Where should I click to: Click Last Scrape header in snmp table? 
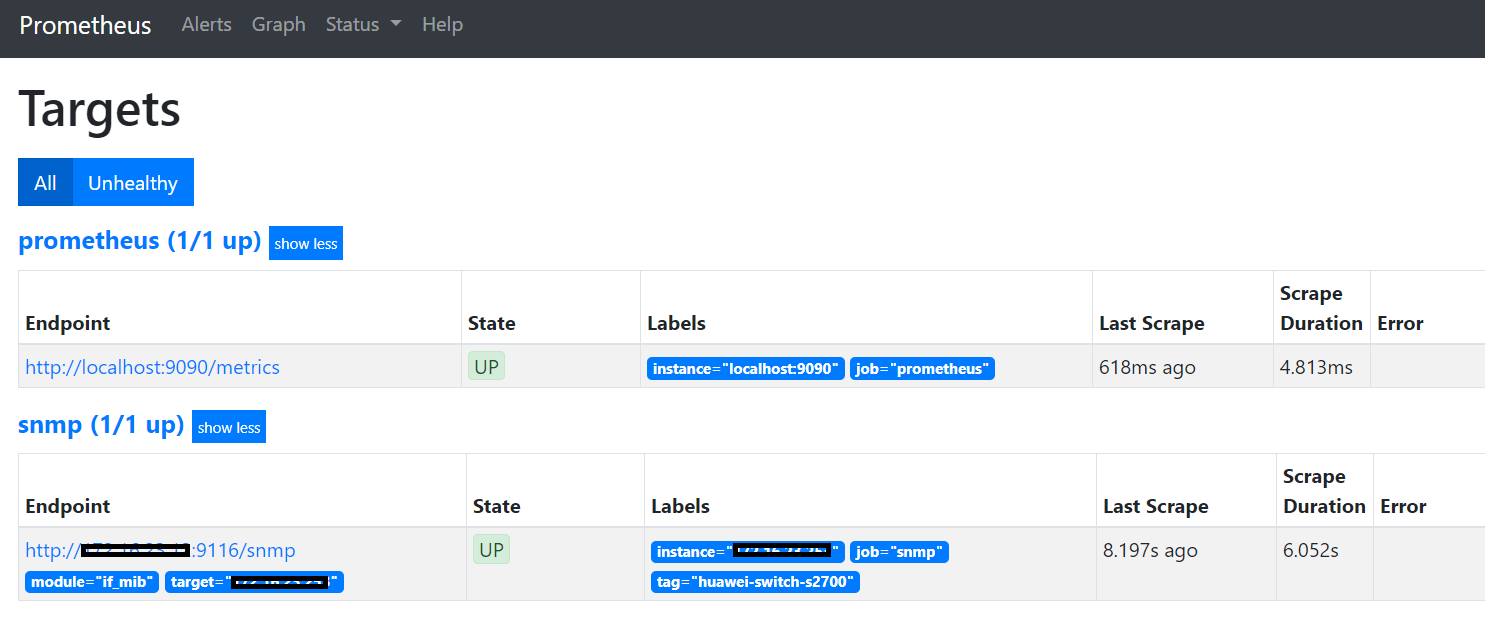pos(1156,506)
